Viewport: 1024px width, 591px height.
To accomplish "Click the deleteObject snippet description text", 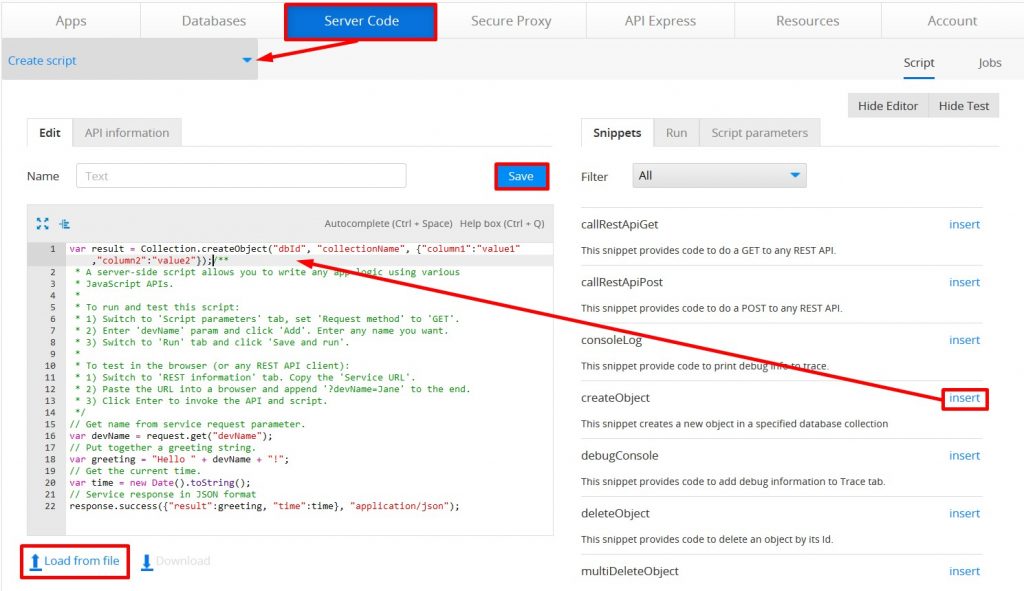I will [707, 539].
